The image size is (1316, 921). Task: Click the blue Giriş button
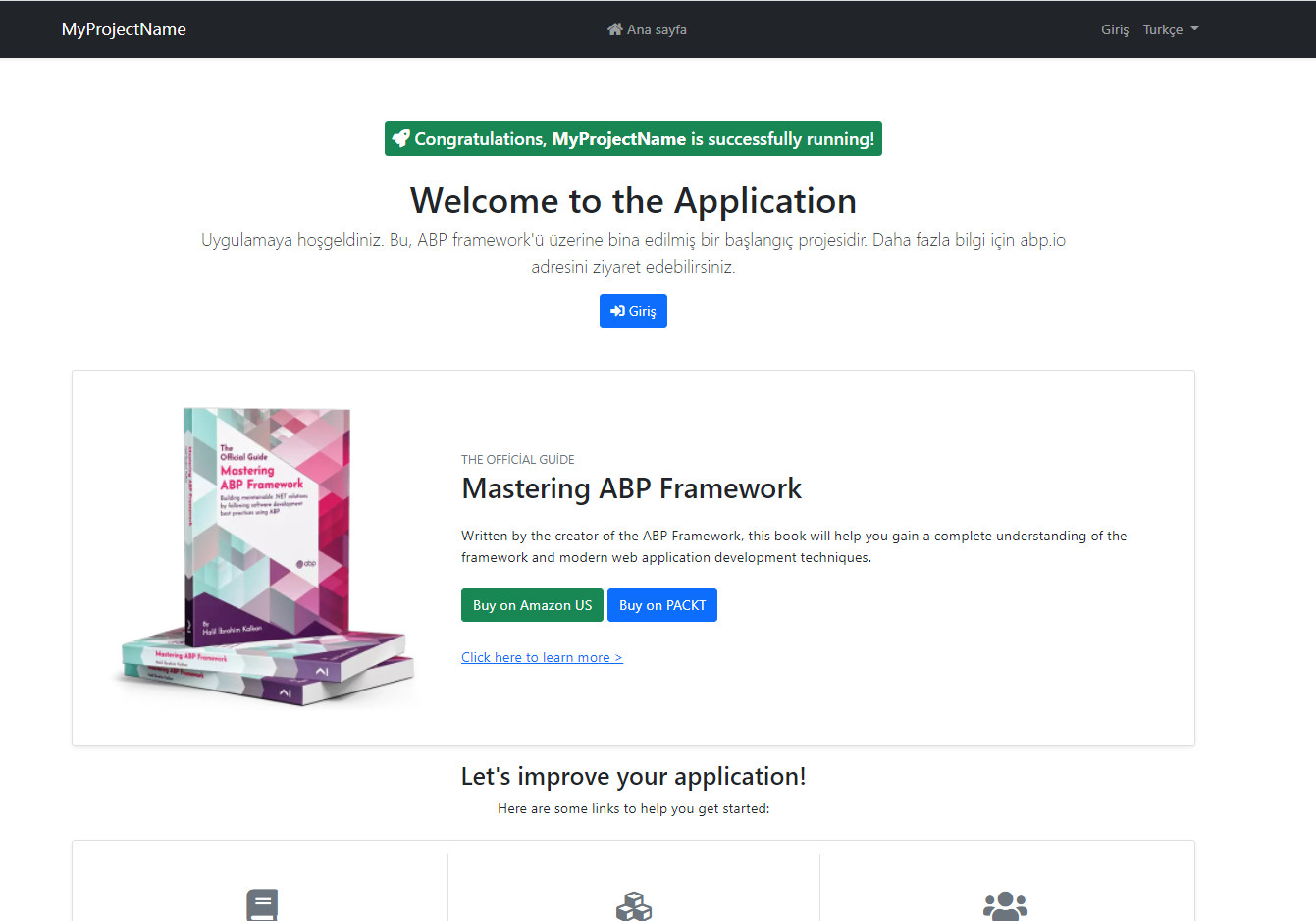pos(633,311)
